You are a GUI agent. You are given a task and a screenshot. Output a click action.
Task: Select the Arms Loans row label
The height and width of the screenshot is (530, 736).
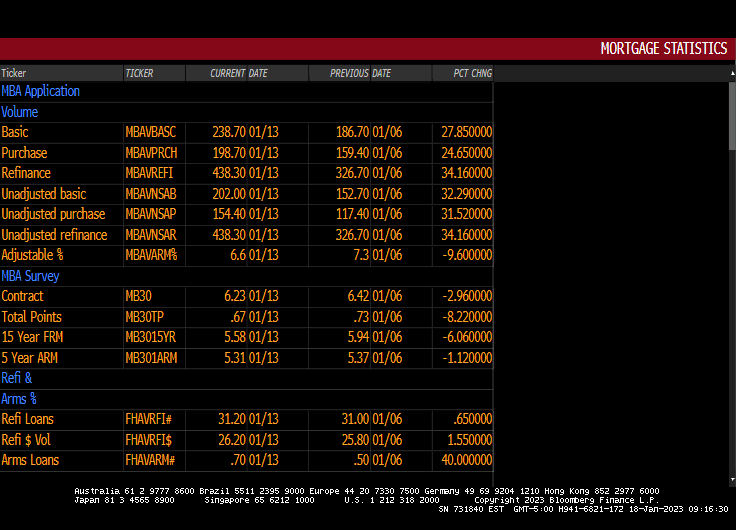(30, 460)
